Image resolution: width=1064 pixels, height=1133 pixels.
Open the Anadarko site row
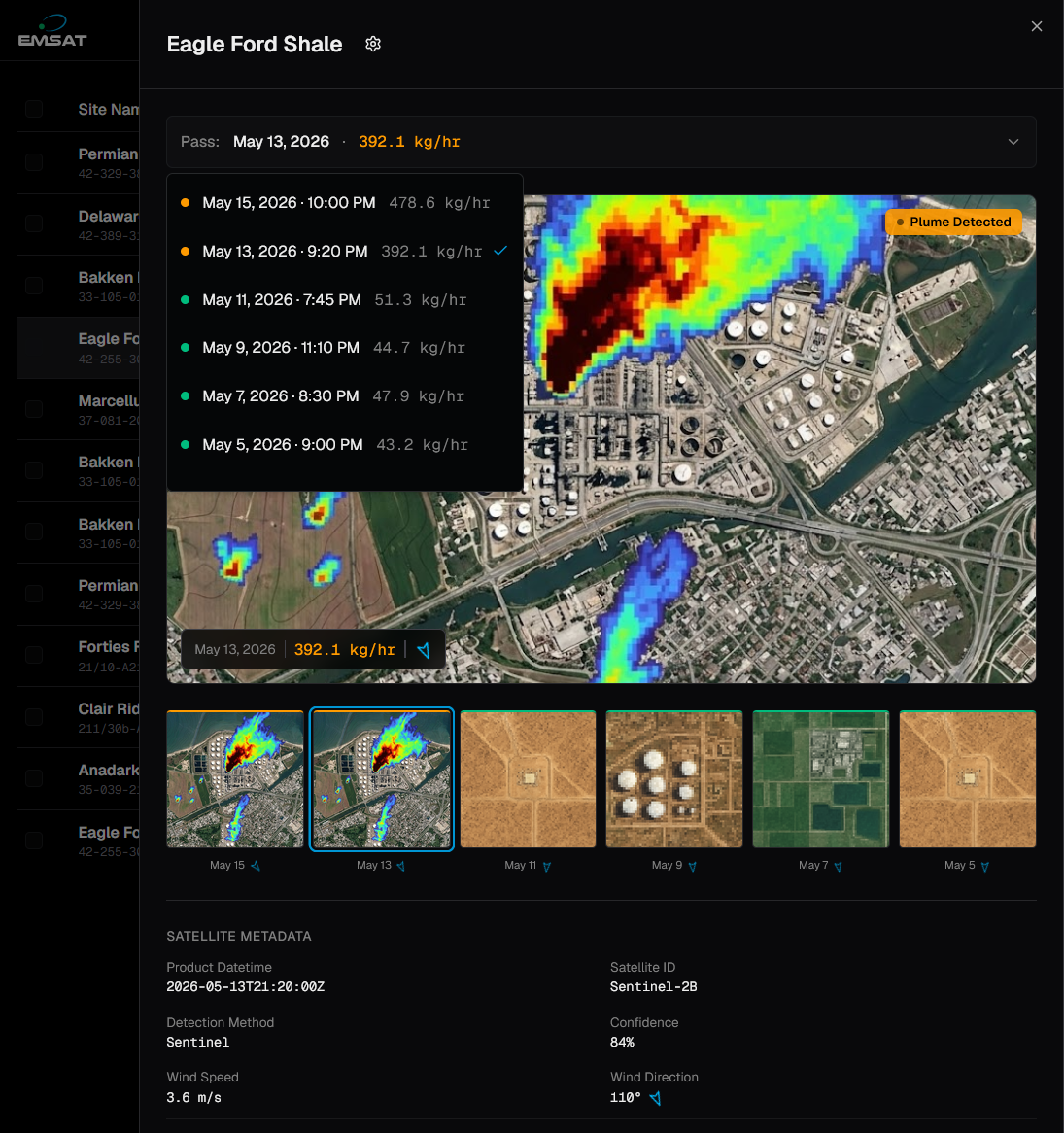[x=78, y=778]
